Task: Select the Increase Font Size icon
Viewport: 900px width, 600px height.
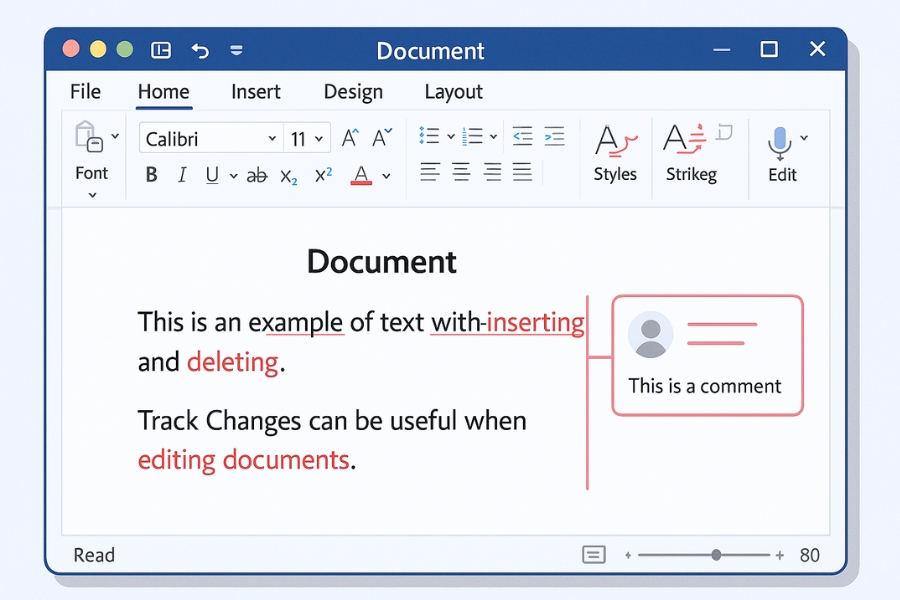Action: tap(349, 137)
